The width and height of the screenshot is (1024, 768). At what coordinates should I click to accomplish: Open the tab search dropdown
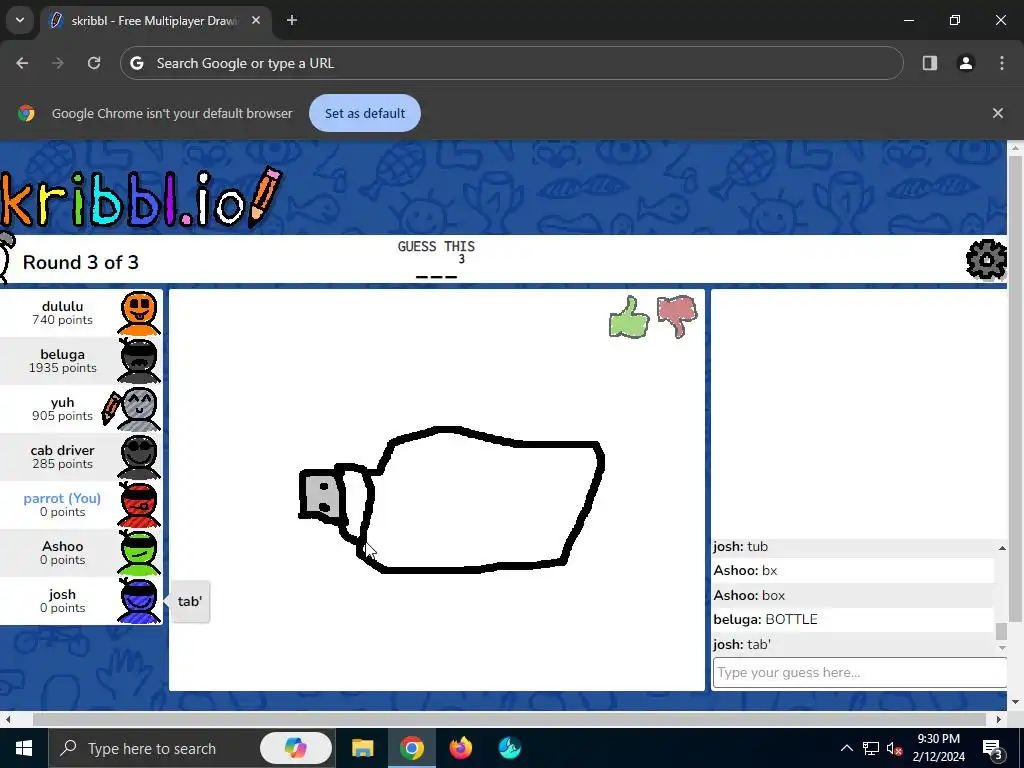tap(20, 20)
